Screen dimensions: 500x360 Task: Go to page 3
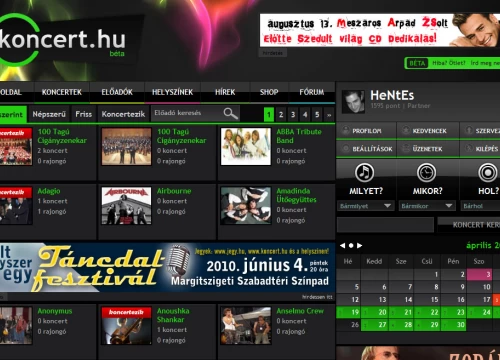[x=293, y=115]
